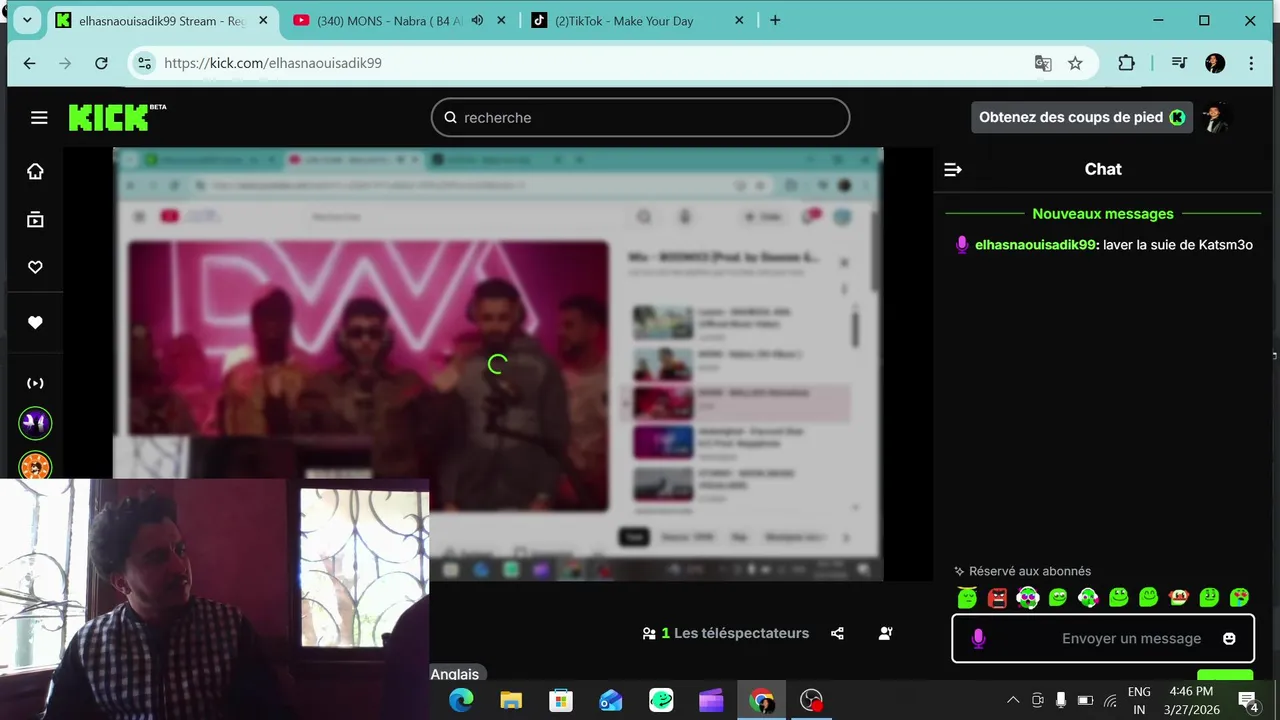Switch to the TikTok - Make Your Day tab
The width and height of the screenshot is (1280, 720).
point(623,20)
